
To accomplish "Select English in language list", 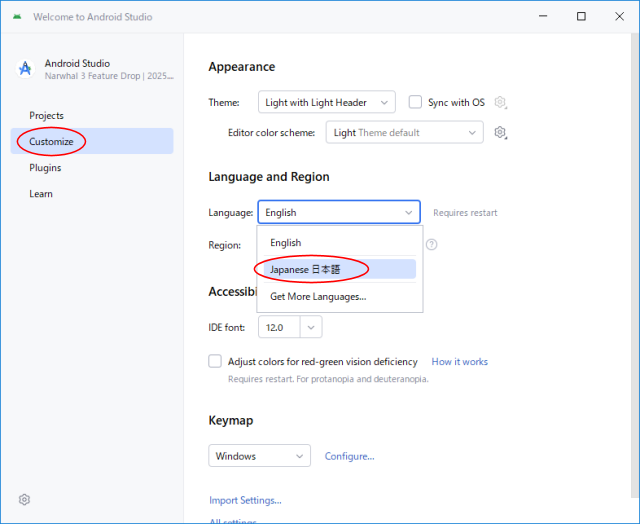I will [x=340, y=243].
